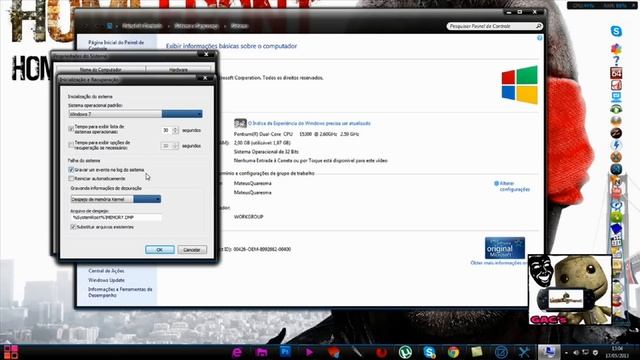Confirm with the OK button

click(x=160, y=249)
